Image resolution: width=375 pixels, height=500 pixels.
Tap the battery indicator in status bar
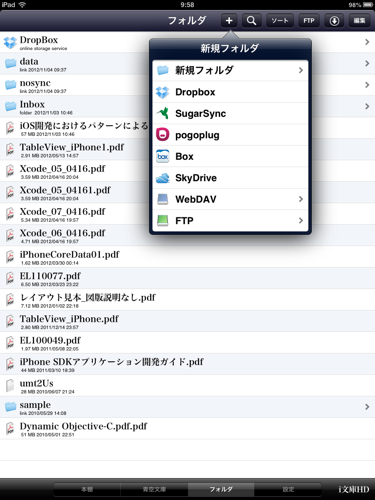pos(368,5)
